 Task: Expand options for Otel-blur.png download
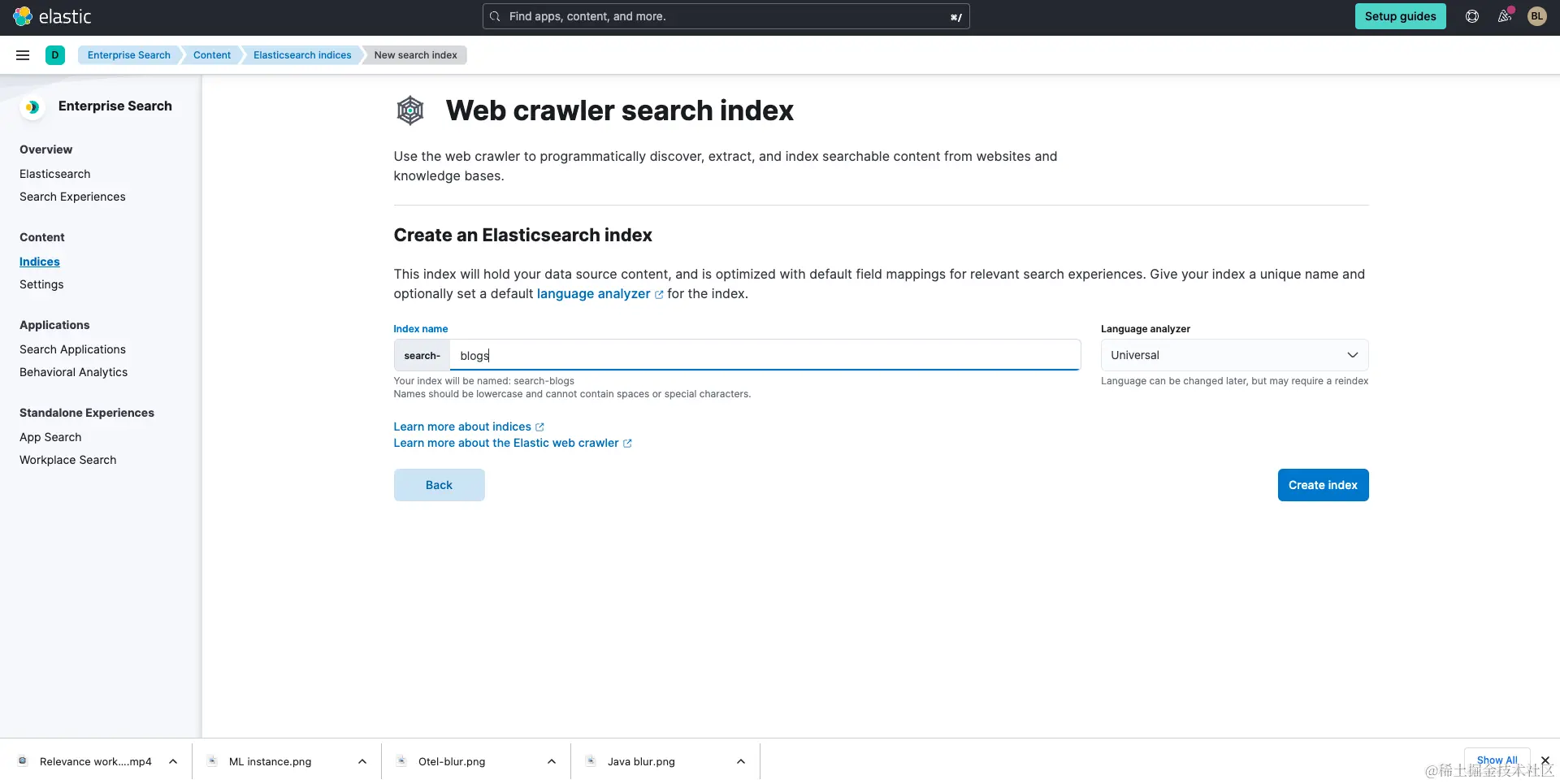coord(552,761)
